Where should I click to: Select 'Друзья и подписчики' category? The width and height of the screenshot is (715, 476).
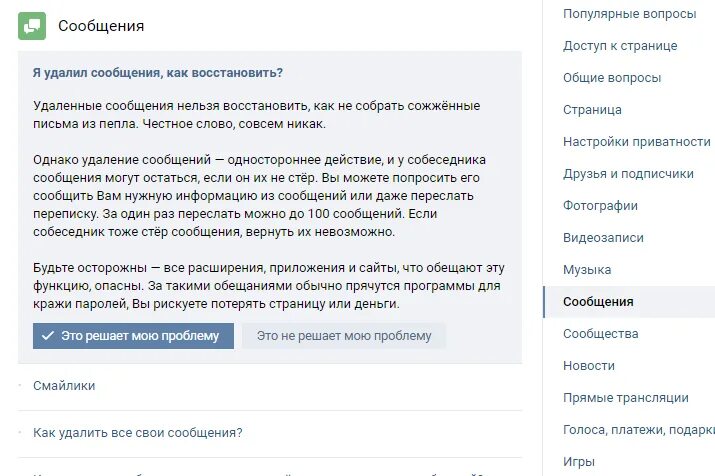point(628,174)
